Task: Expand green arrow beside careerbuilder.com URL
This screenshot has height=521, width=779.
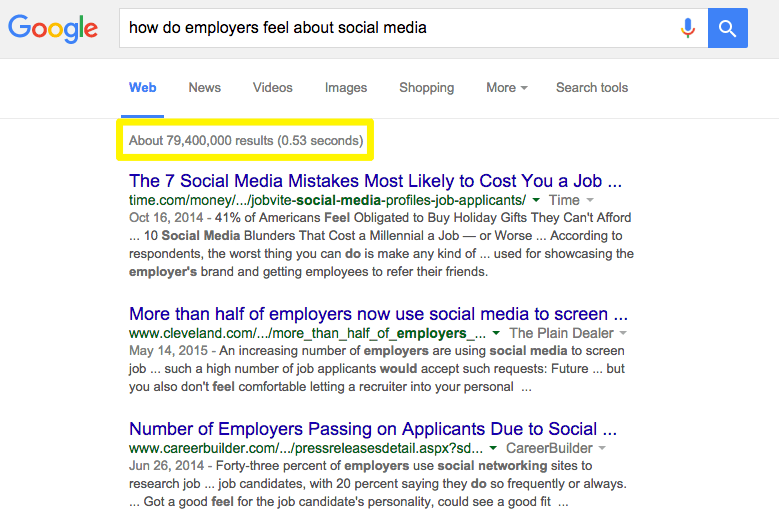Action: coord(493,448)
